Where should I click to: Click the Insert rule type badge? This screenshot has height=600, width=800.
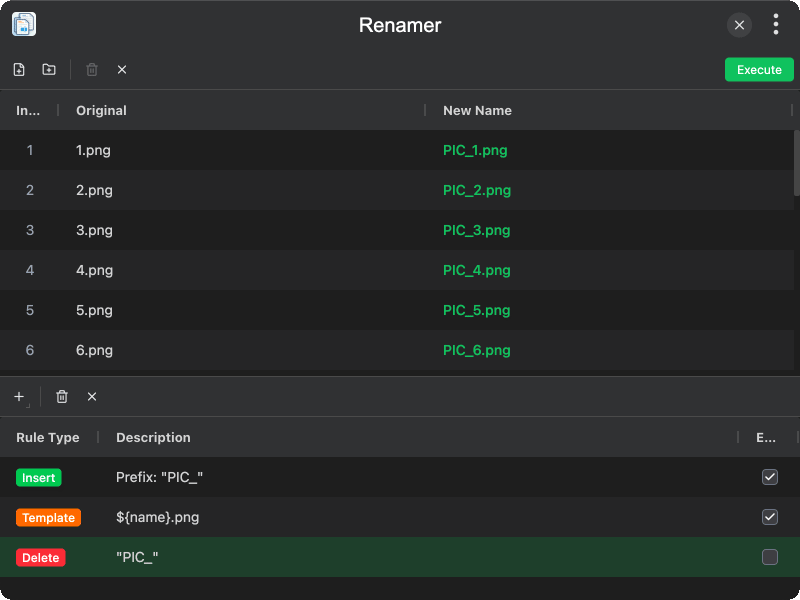click(x=39, y=477)
